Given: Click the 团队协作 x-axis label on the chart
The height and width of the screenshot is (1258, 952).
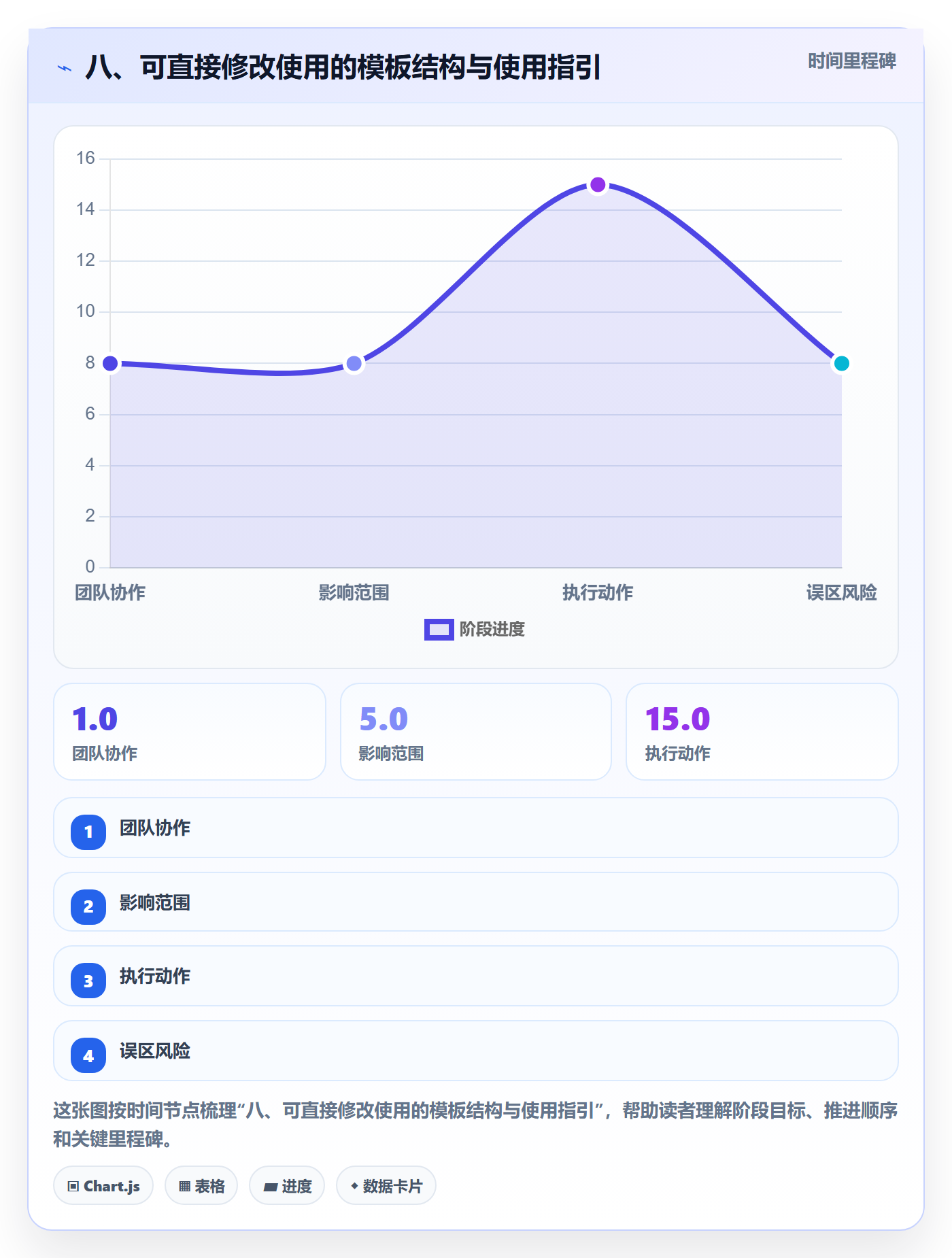Looking at the screenshot, I should click(x=110, y=592).
